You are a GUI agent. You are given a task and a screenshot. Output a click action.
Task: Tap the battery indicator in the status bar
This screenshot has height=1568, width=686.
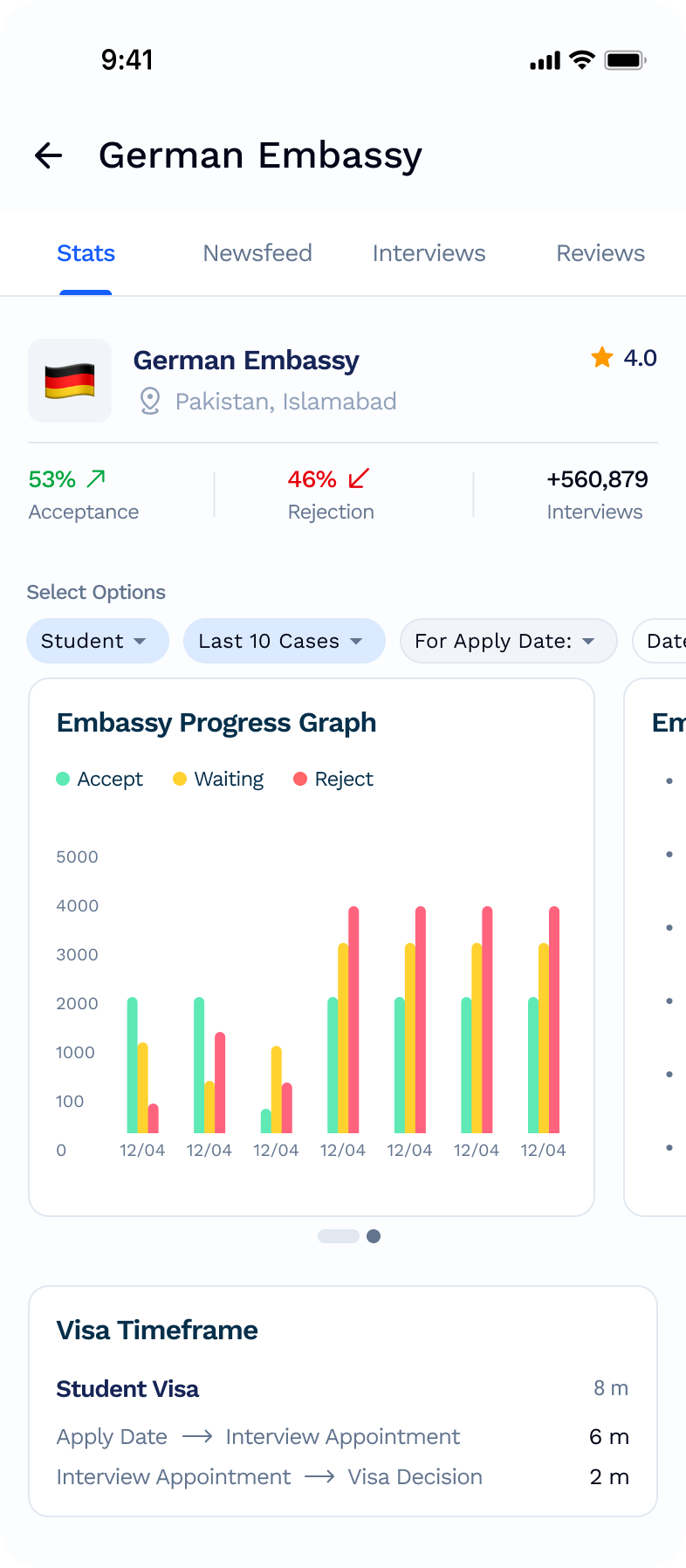(622, 60)
